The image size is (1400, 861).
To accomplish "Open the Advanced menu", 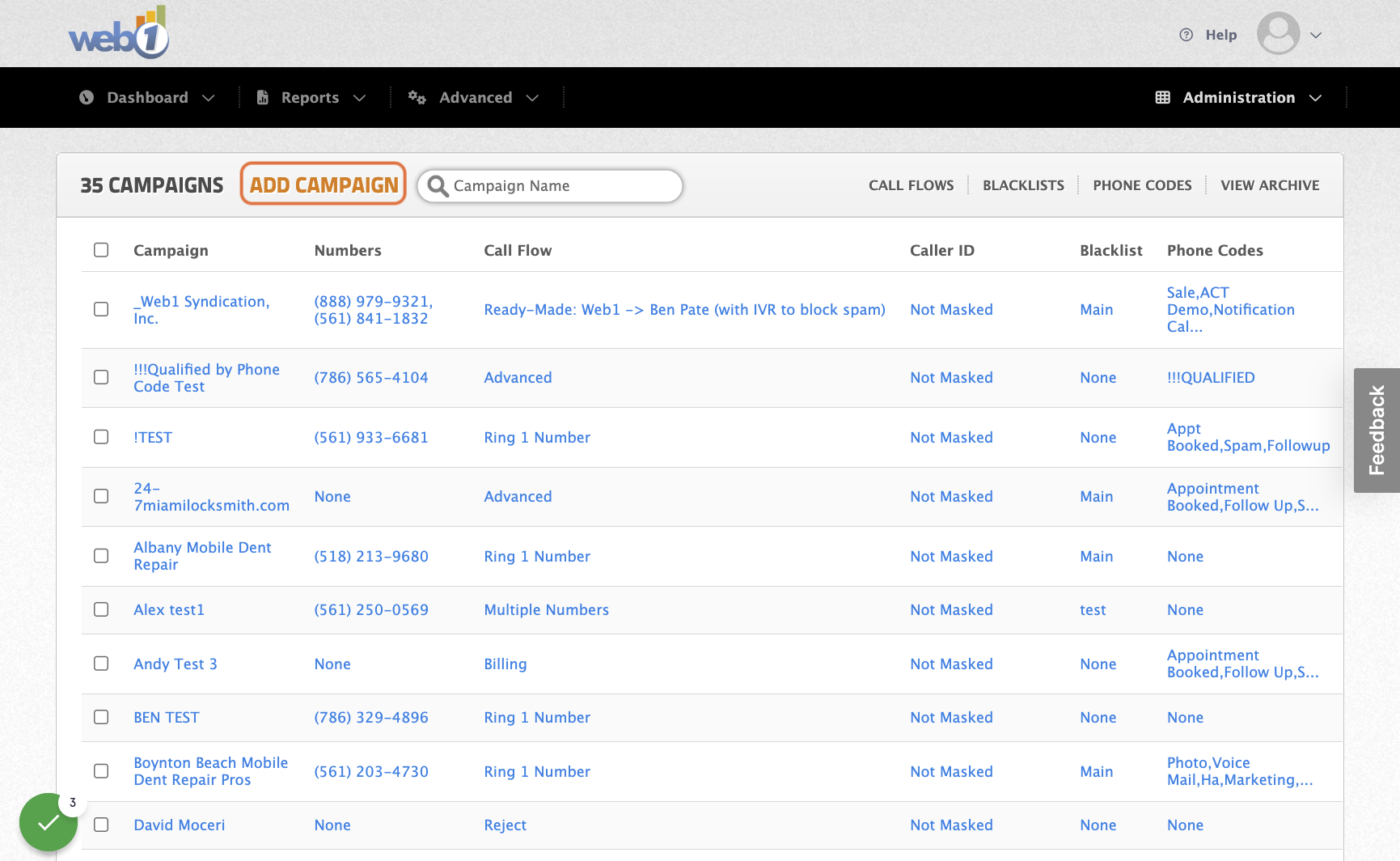I will [476, 97].
